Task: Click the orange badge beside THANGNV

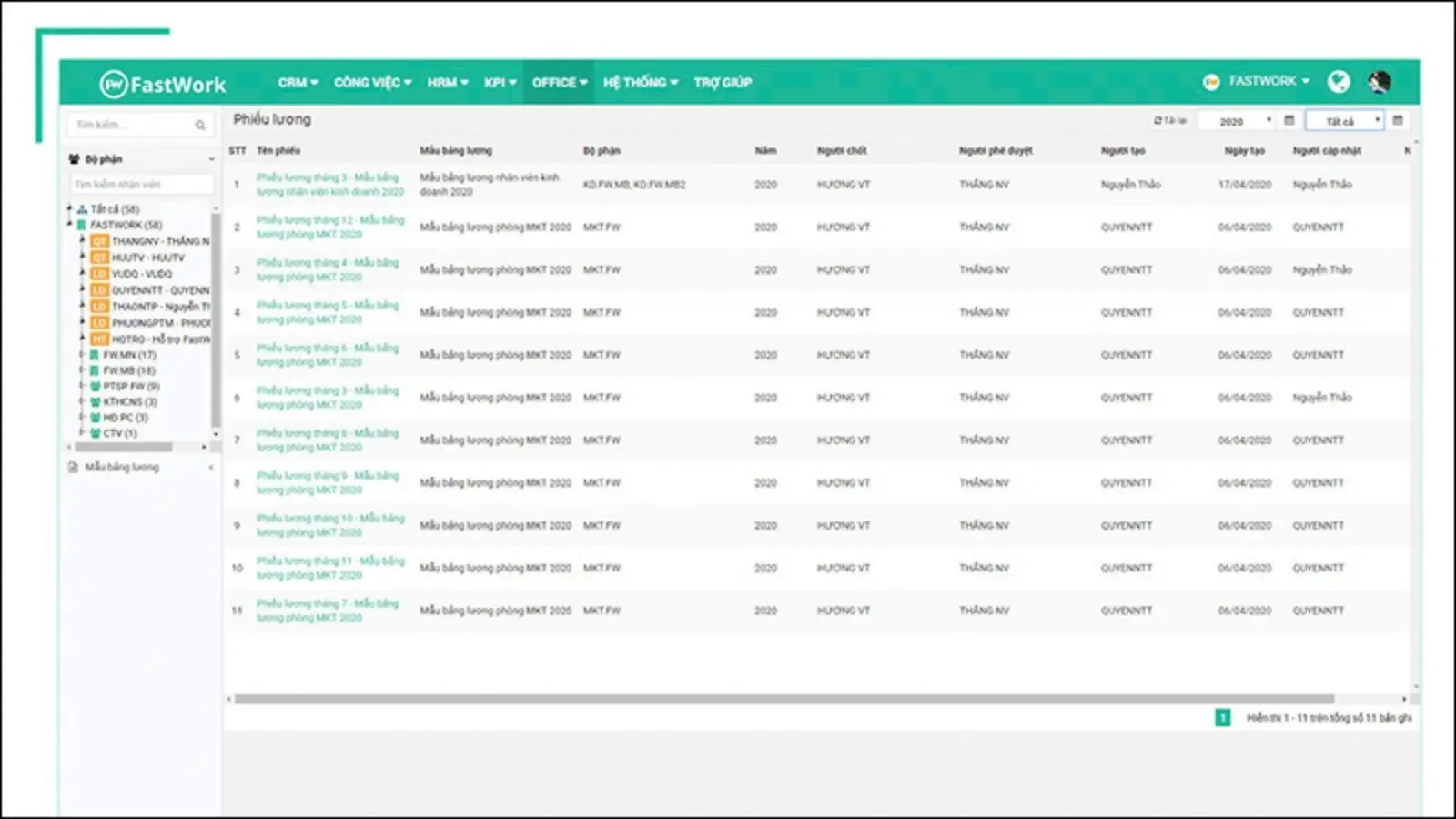Action: click(x=100, y=241)
